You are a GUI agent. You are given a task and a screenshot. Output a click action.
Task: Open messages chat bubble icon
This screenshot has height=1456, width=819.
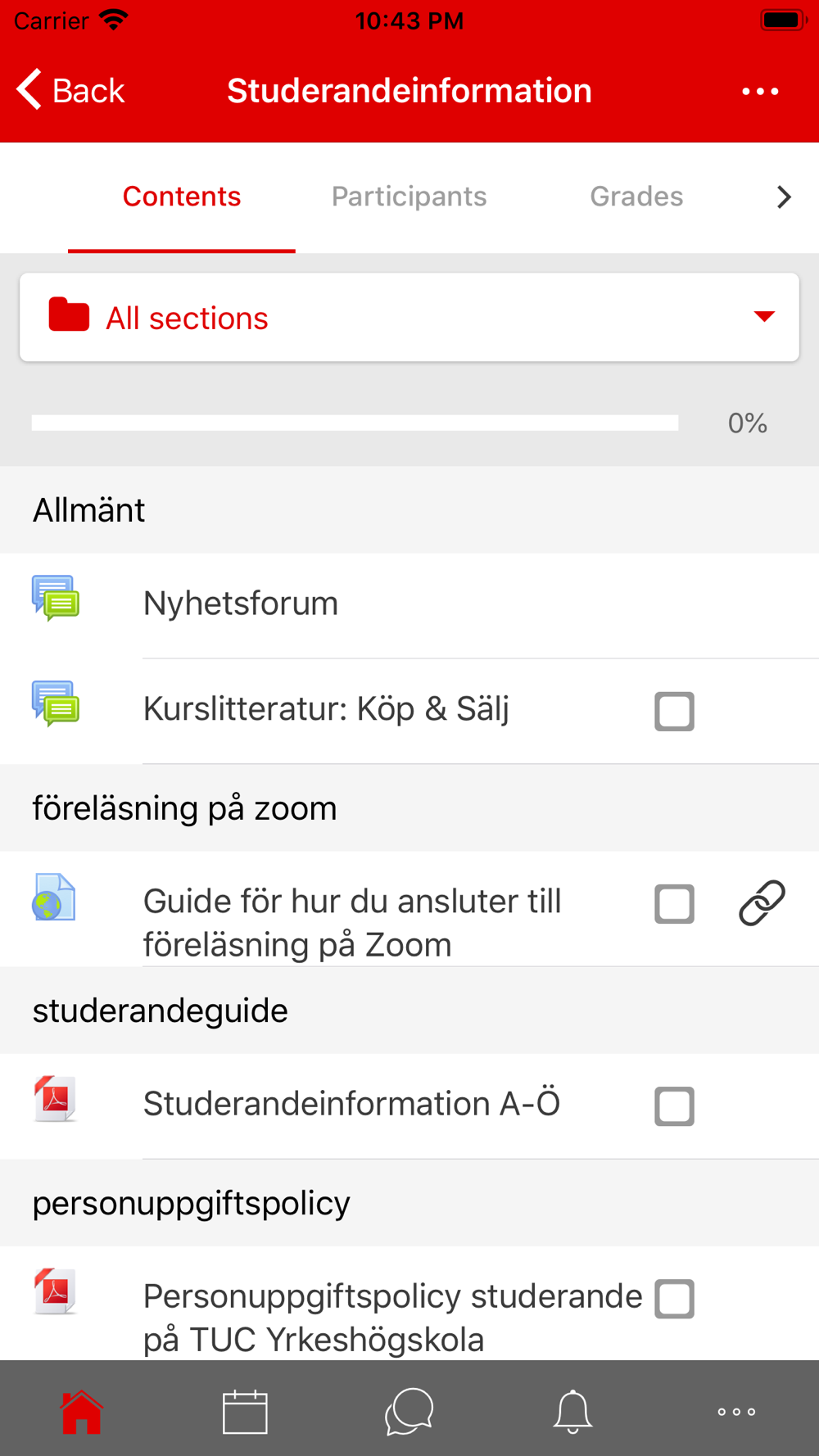pos(409,1411)
